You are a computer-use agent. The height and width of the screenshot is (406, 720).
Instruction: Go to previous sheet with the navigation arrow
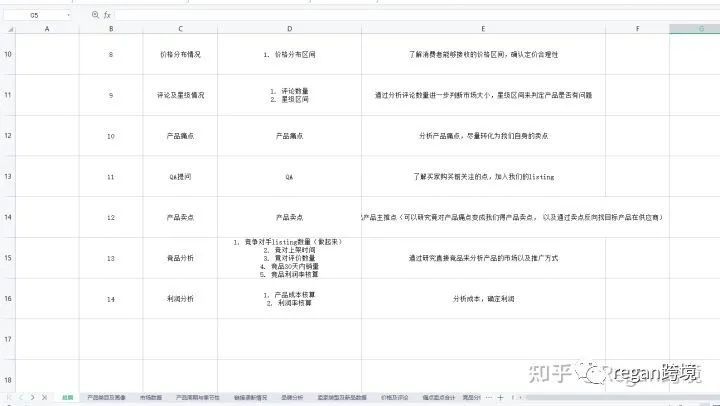click(x=21, y=397)
